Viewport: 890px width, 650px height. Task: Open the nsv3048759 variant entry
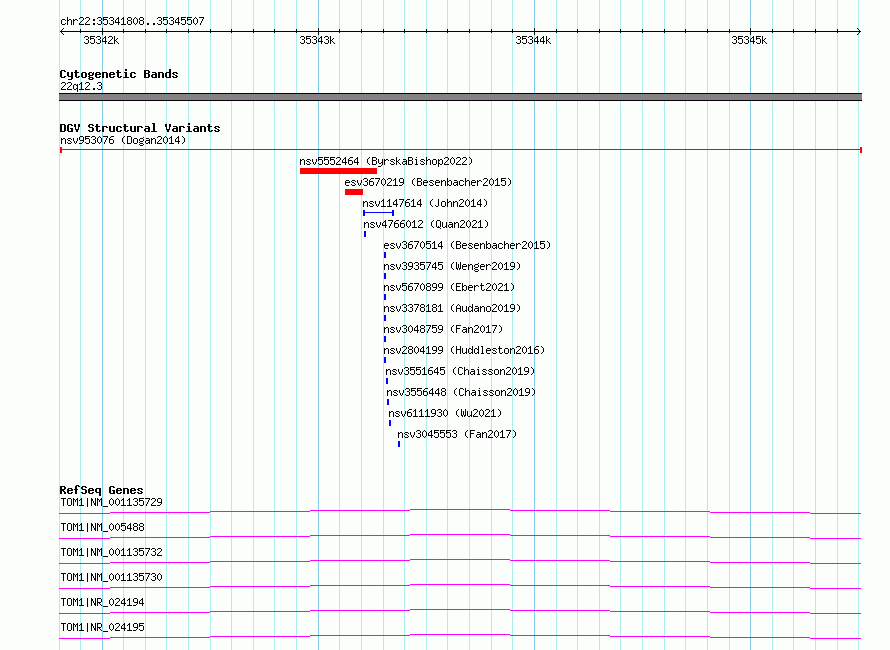coord(443,329)
